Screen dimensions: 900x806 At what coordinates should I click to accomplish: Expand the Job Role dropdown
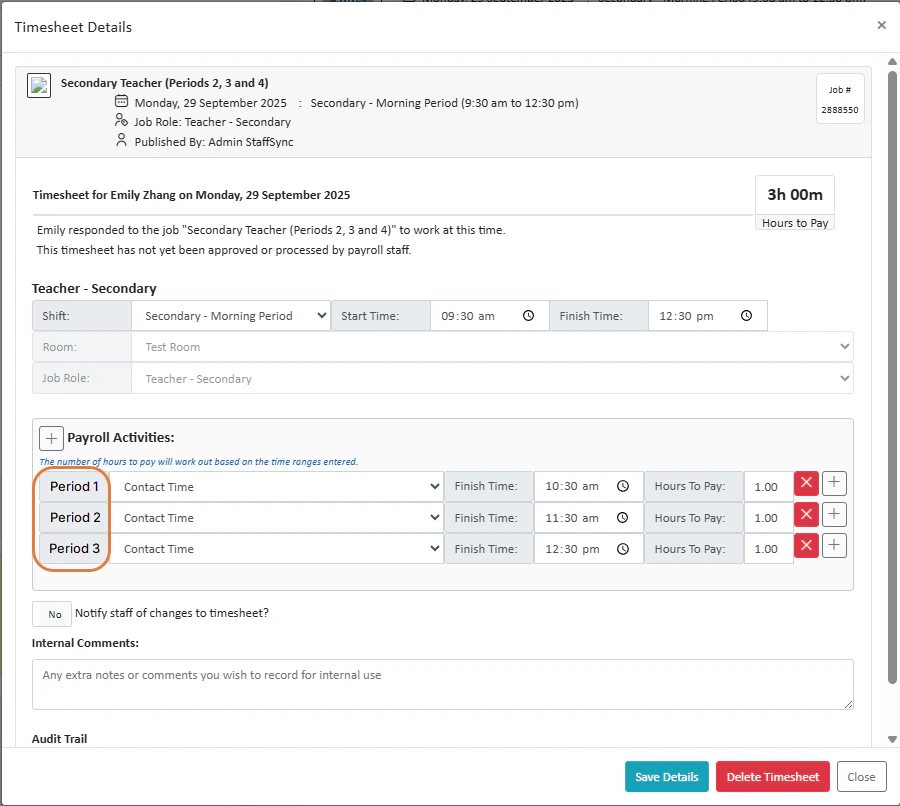pos(492,378)
